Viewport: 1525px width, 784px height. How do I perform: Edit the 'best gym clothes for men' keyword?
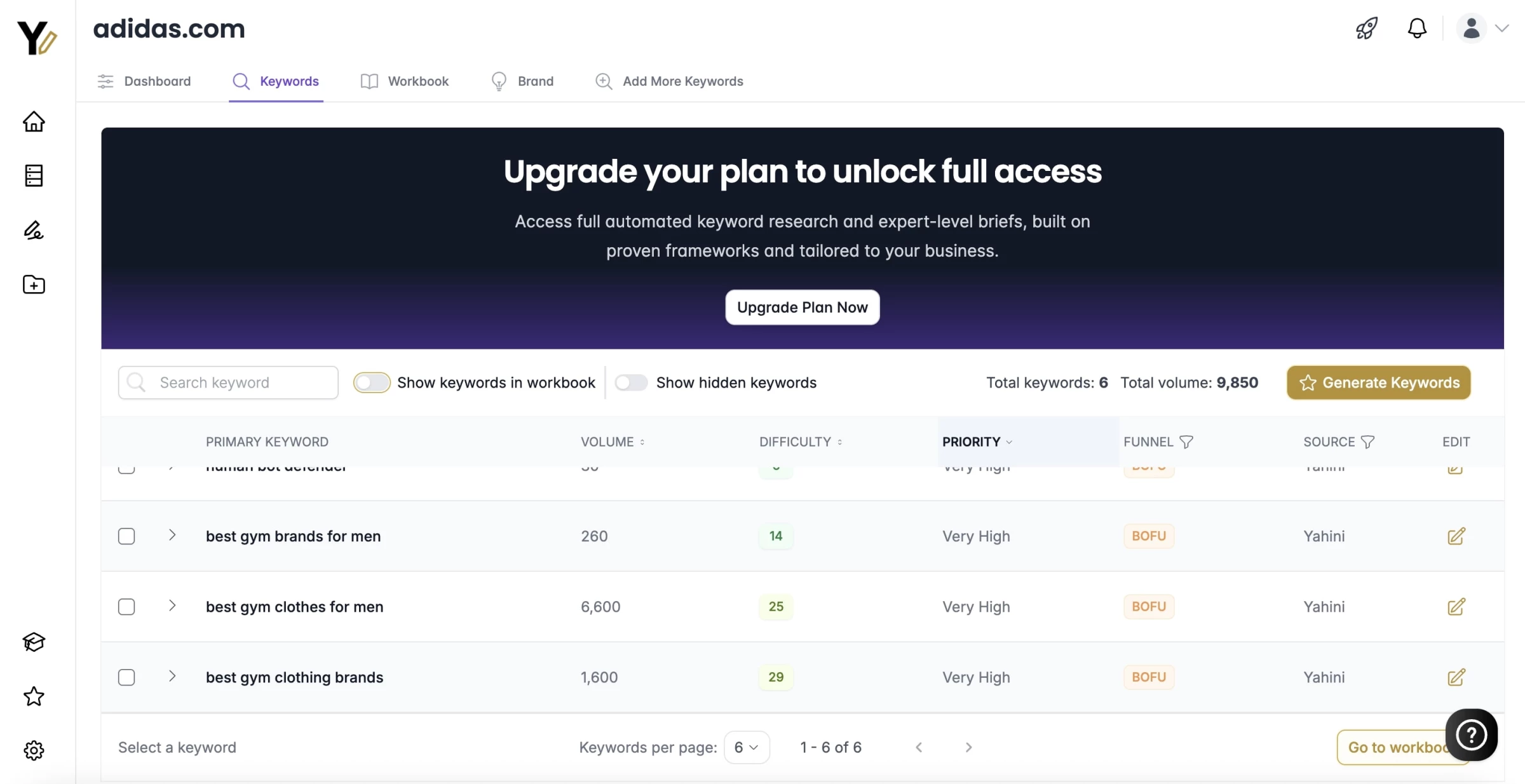pyautogui.click(x=1456, y=607)
